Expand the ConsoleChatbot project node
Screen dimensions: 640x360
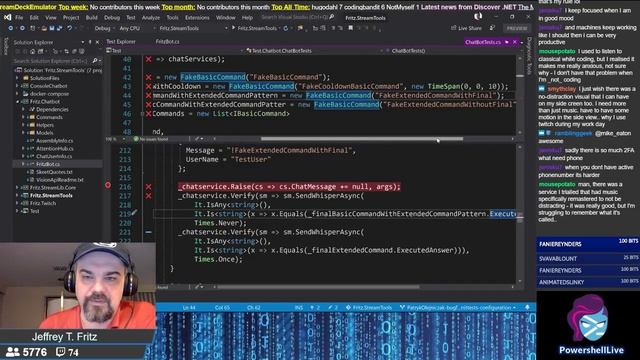pos(17,86)
